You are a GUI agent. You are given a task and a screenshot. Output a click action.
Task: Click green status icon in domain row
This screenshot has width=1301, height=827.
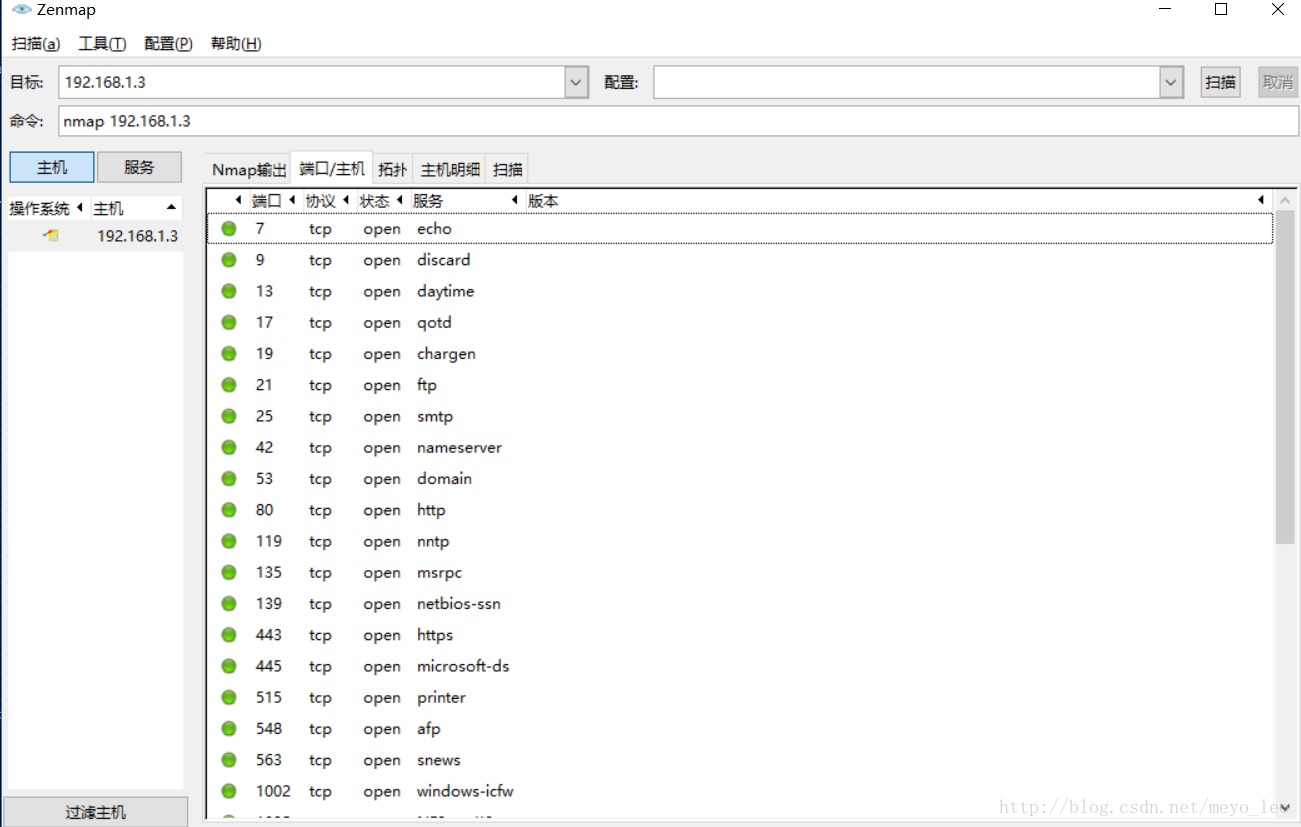pyautogui.click(x=229, y=478)
